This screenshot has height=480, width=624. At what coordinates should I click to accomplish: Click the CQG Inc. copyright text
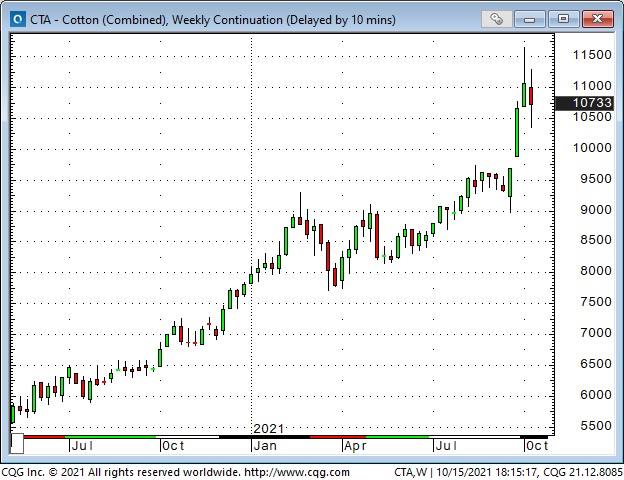point(120,472)
